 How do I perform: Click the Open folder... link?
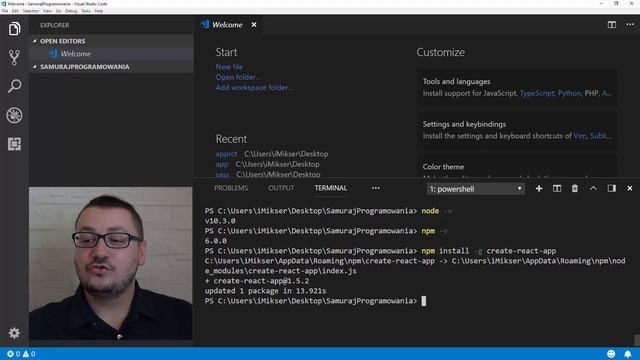238,77
